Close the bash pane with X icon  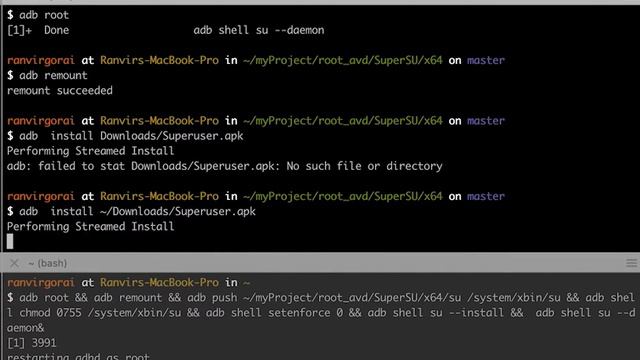(x=14, y=263)
